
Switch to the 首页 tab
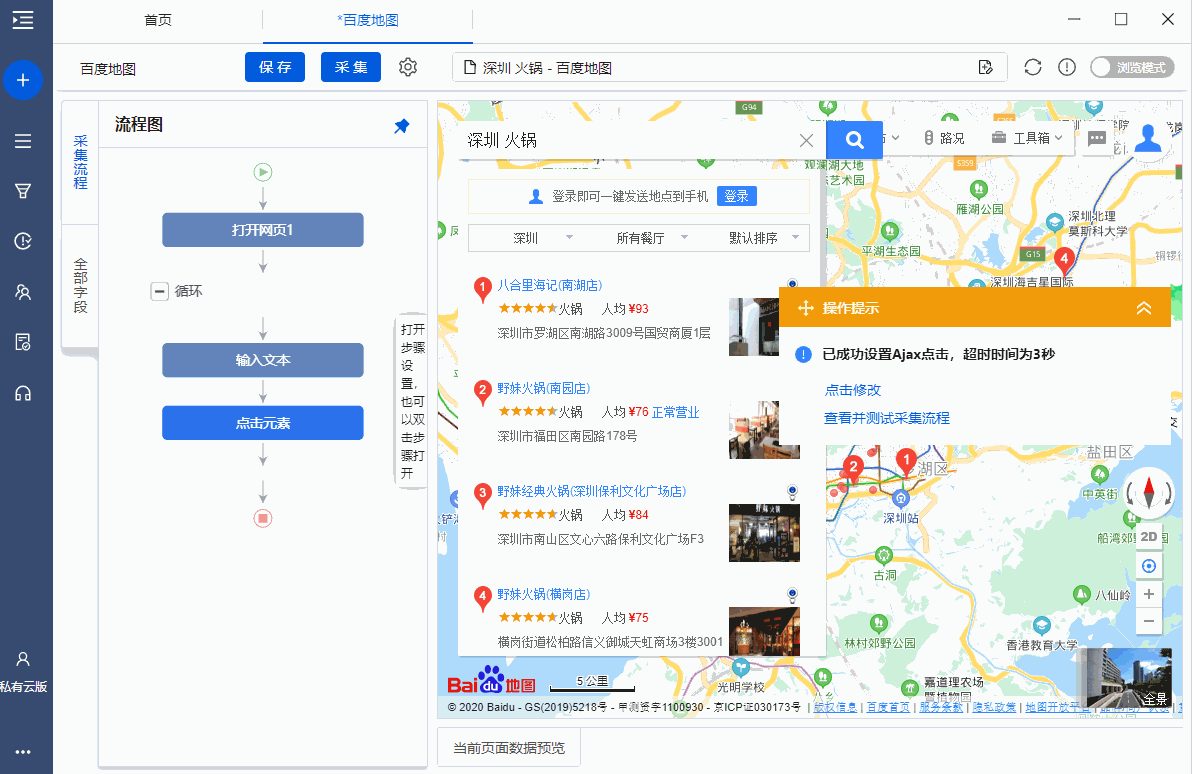click(x=158, y=21)
